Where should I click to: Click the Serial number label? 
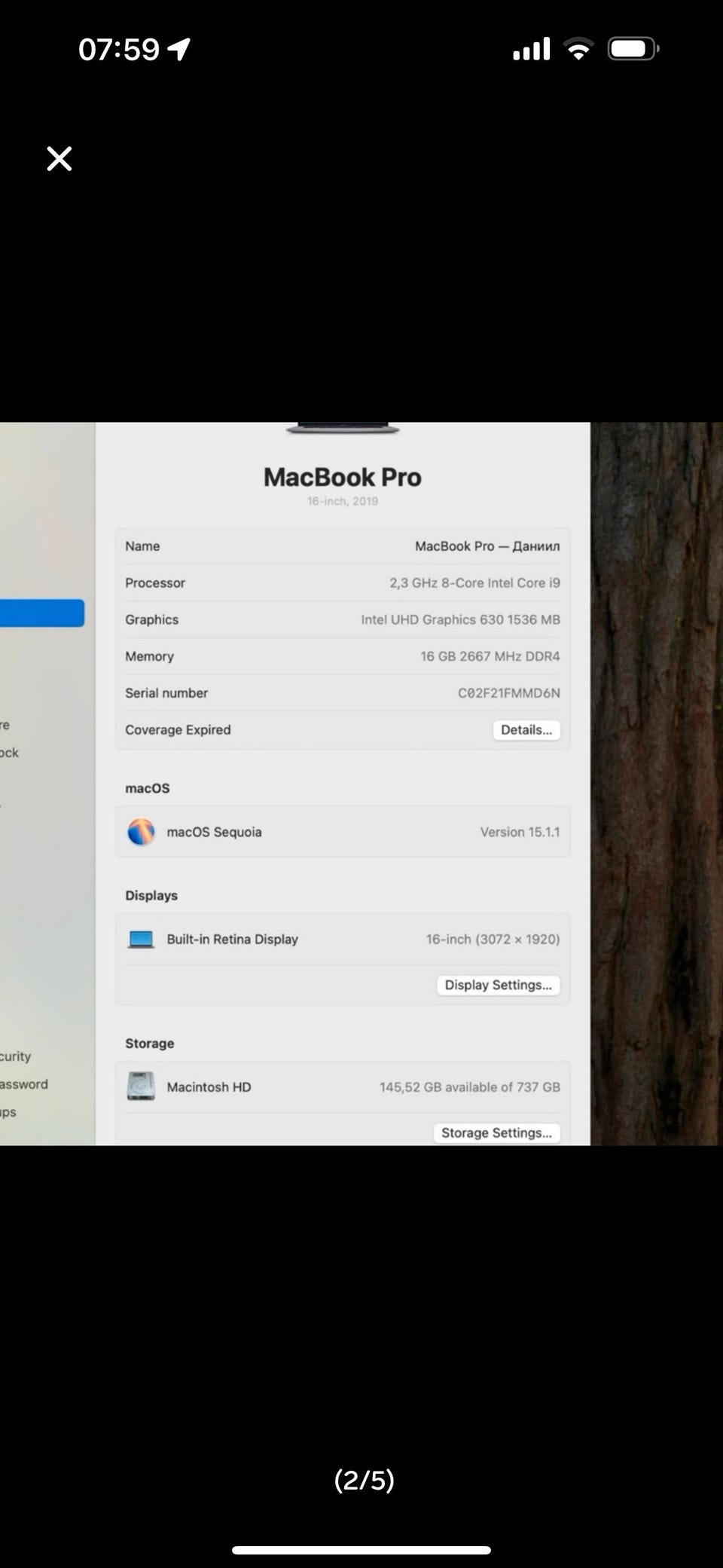tap(166, 693)
